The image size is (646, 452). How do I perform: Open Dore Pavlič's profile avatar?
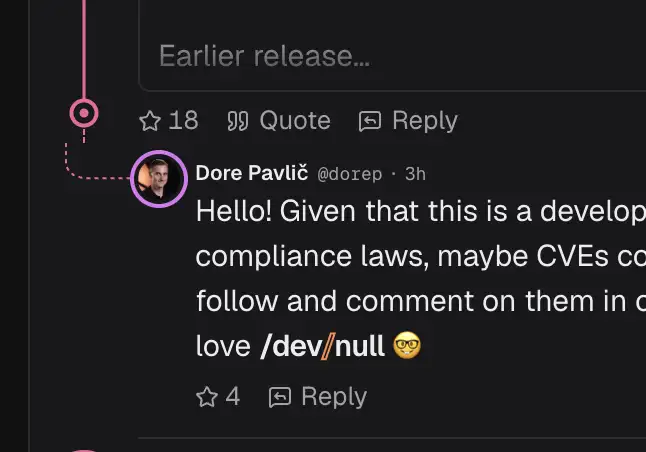tap(159, 179)
